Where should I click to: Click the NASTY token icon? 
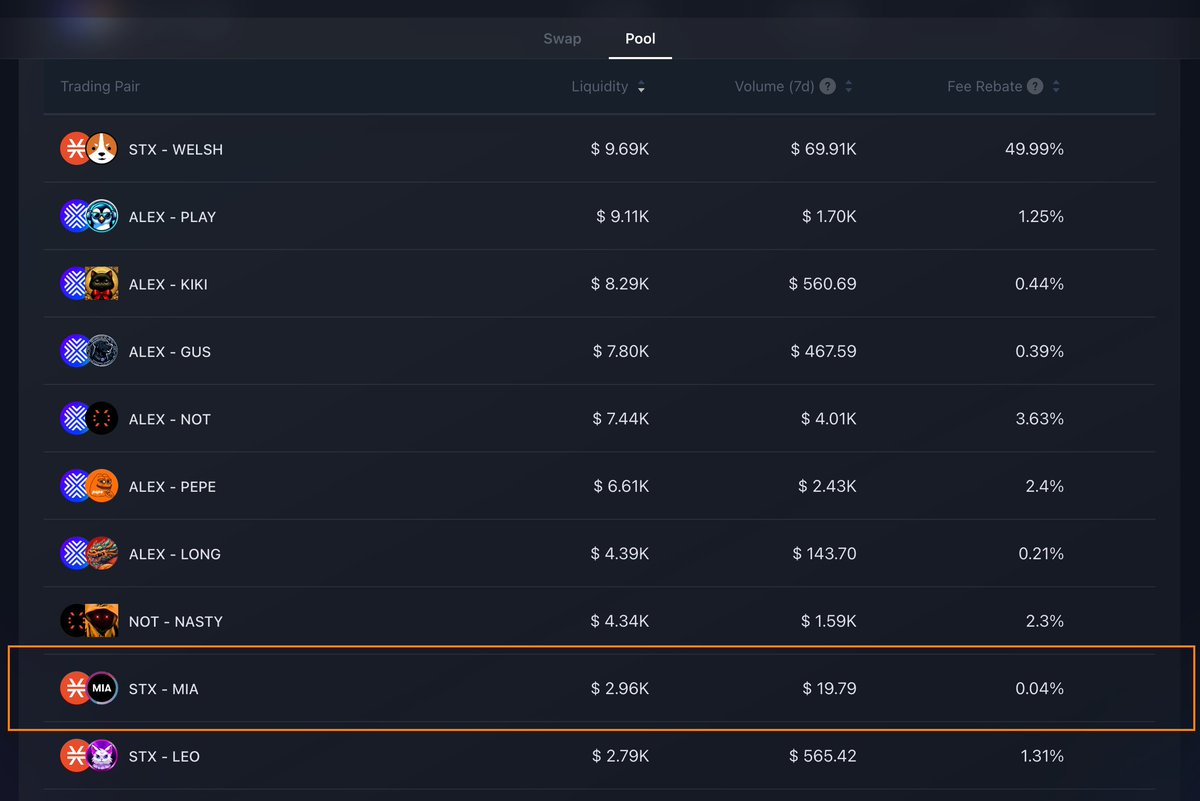[102, 621]
